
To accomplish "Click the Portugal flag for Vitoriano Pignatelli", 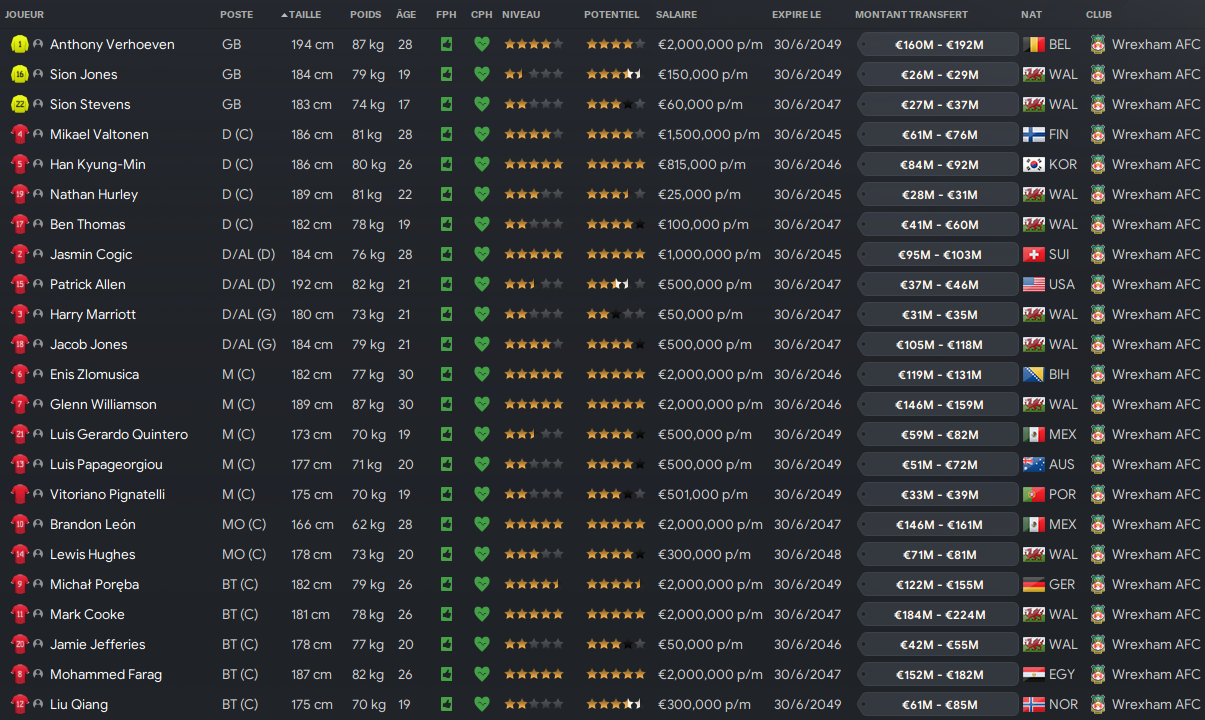I will [1034, 494].
